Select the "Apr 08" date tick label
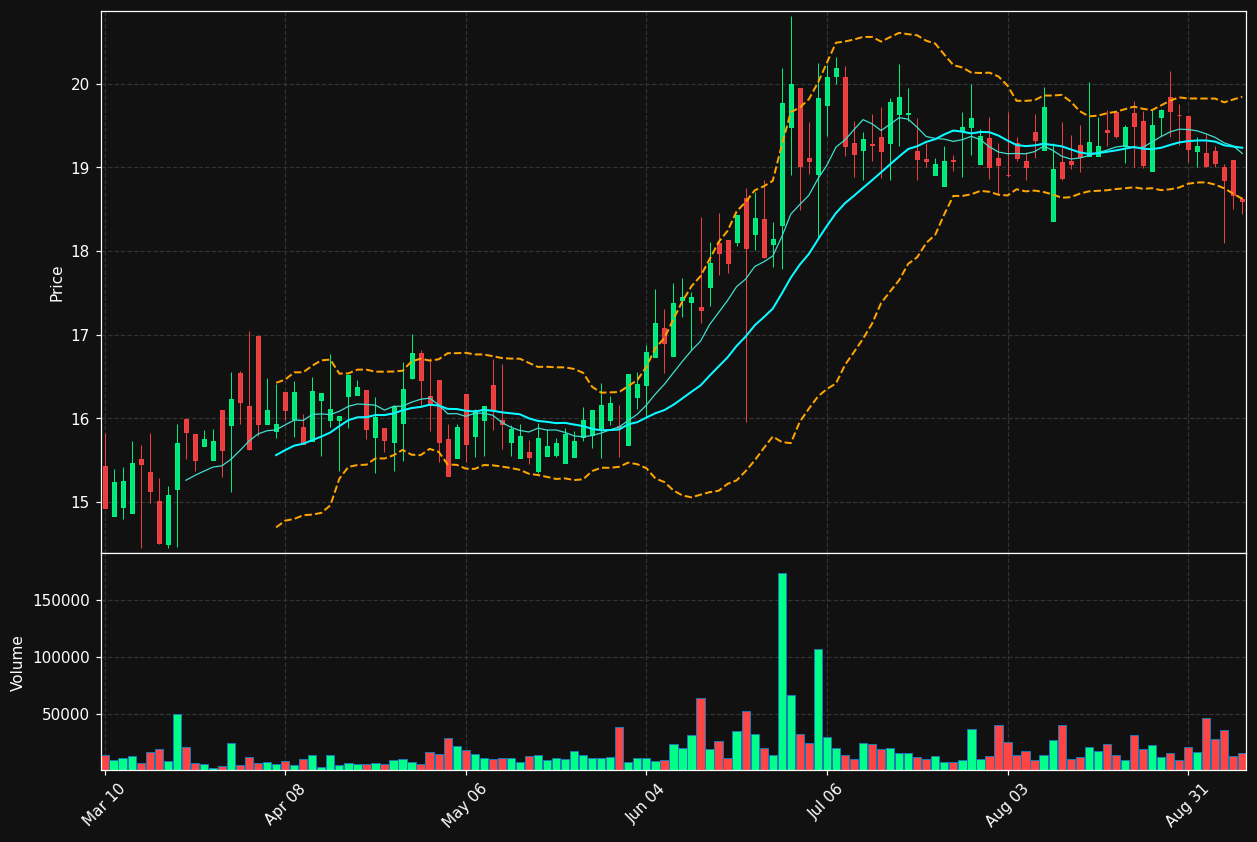 coord(285,804)
